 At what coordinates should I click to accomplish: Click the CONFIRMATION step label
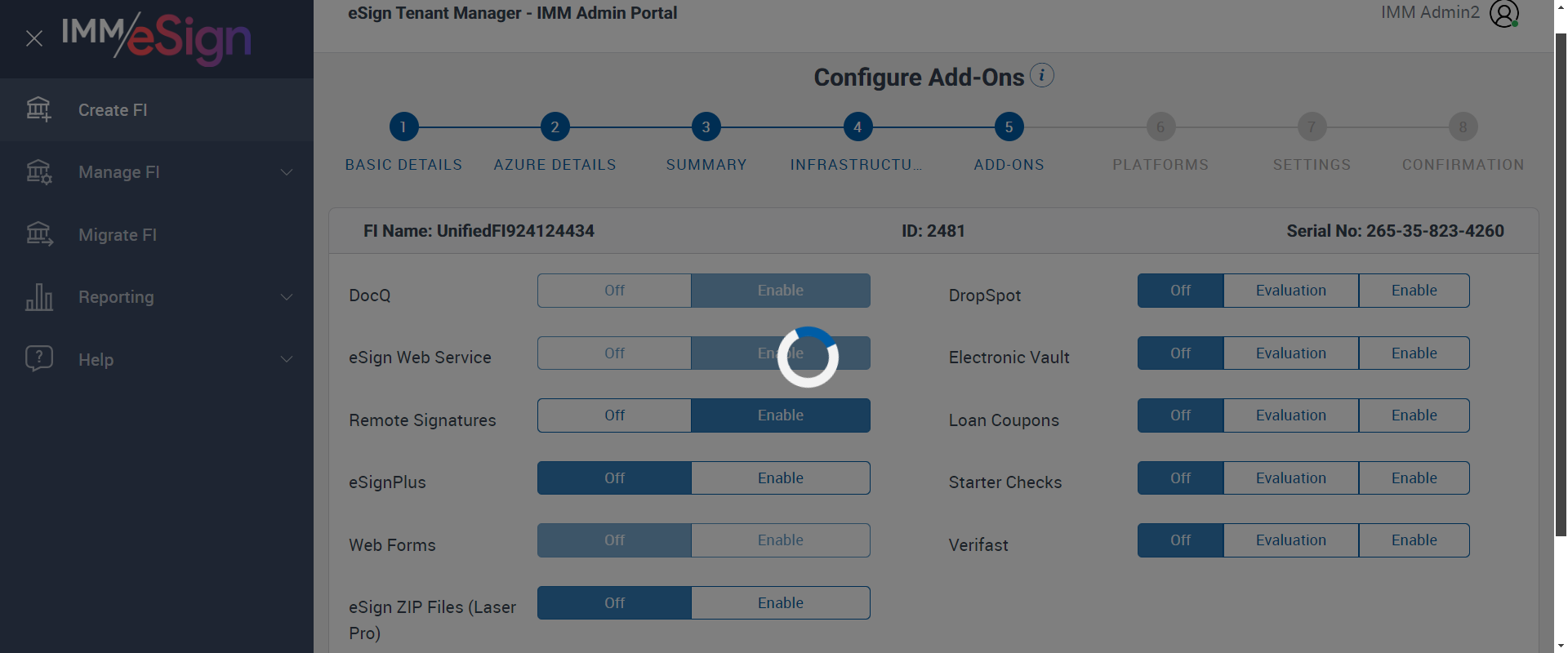tap(1463, 165)
